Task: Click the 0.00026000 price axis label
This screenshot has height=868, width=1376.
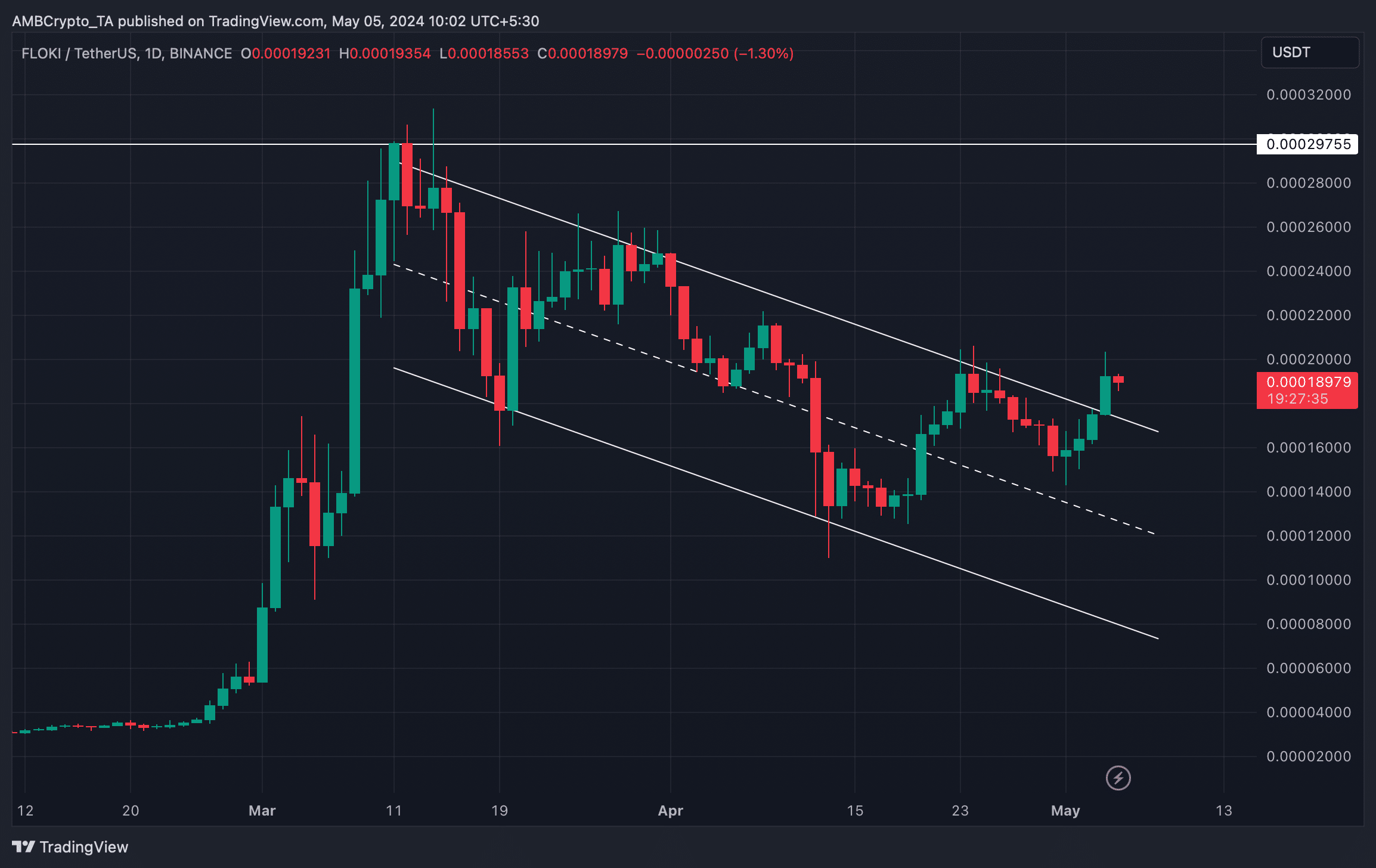Action: coord(1309,227)
